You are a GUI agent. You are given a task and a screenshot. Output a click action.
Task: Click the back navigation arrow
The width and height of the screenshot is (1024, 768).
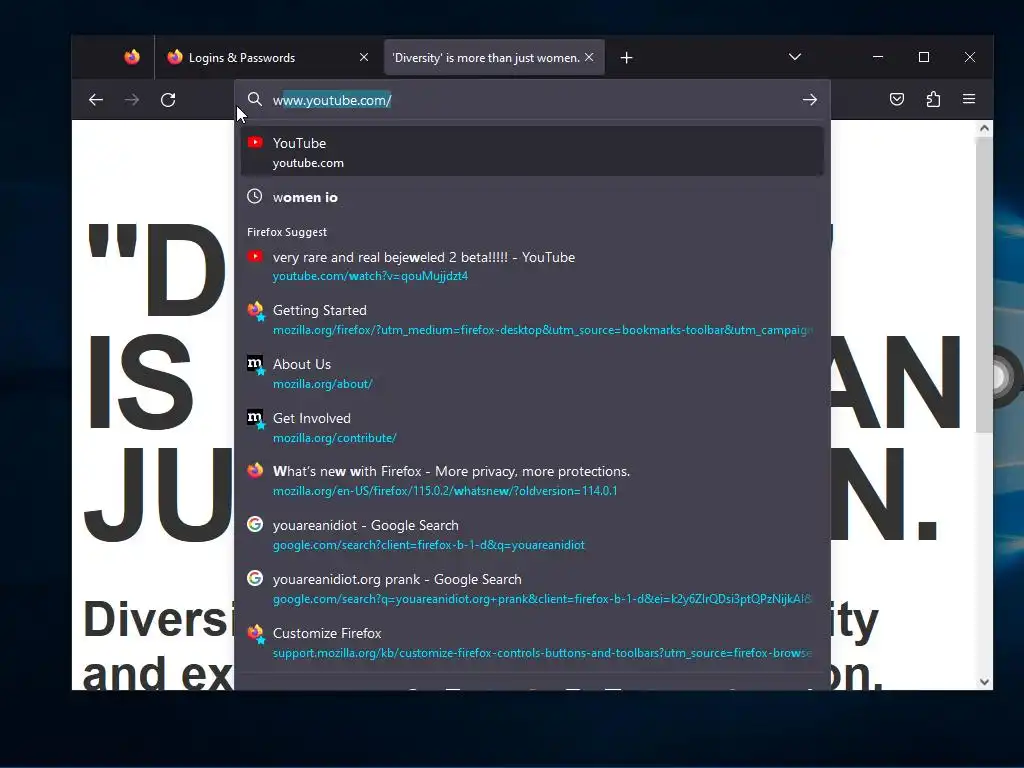[96, 100]
